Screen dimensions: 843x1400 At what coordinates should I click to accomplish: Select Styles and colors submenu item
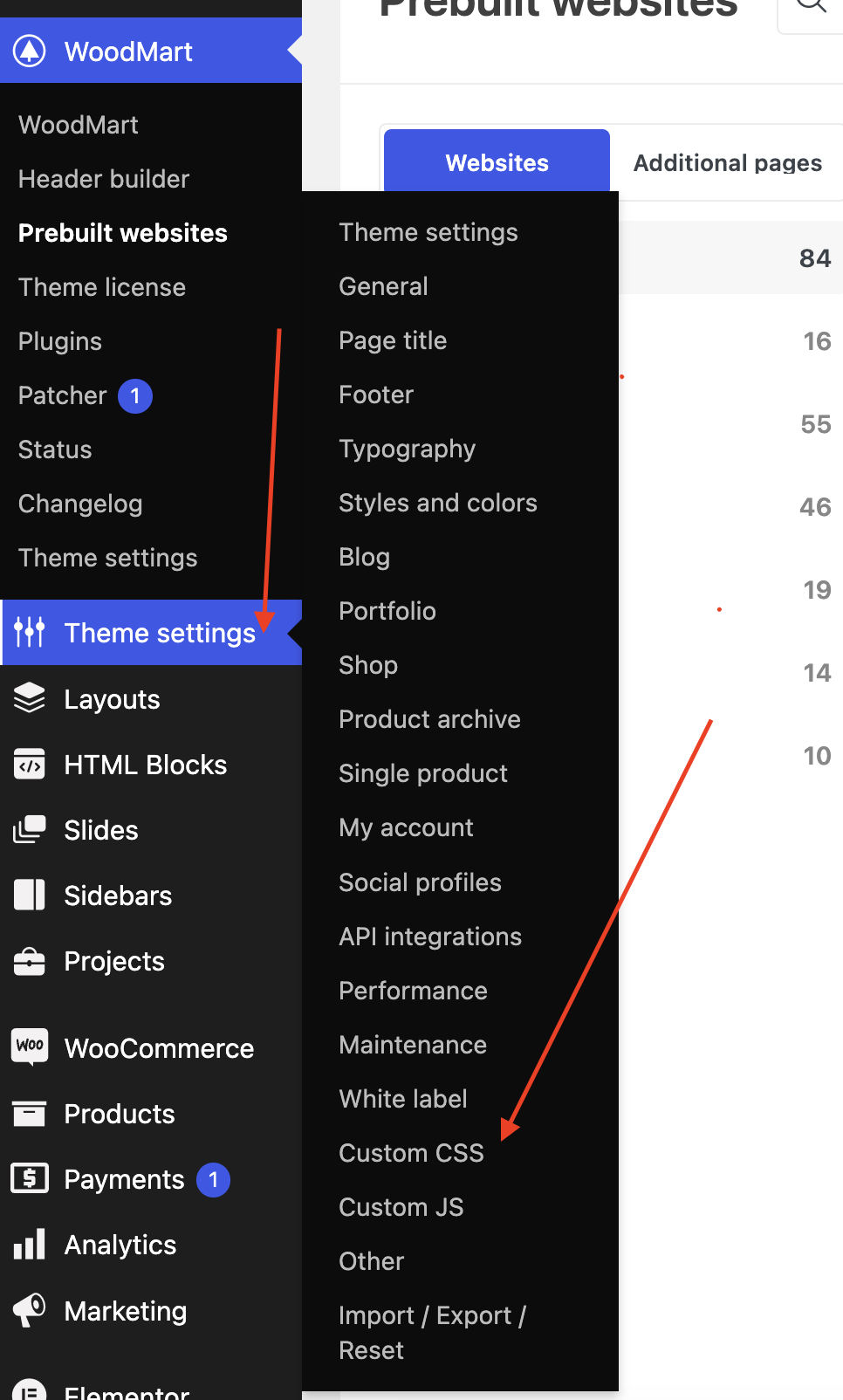tap(438, 503)
